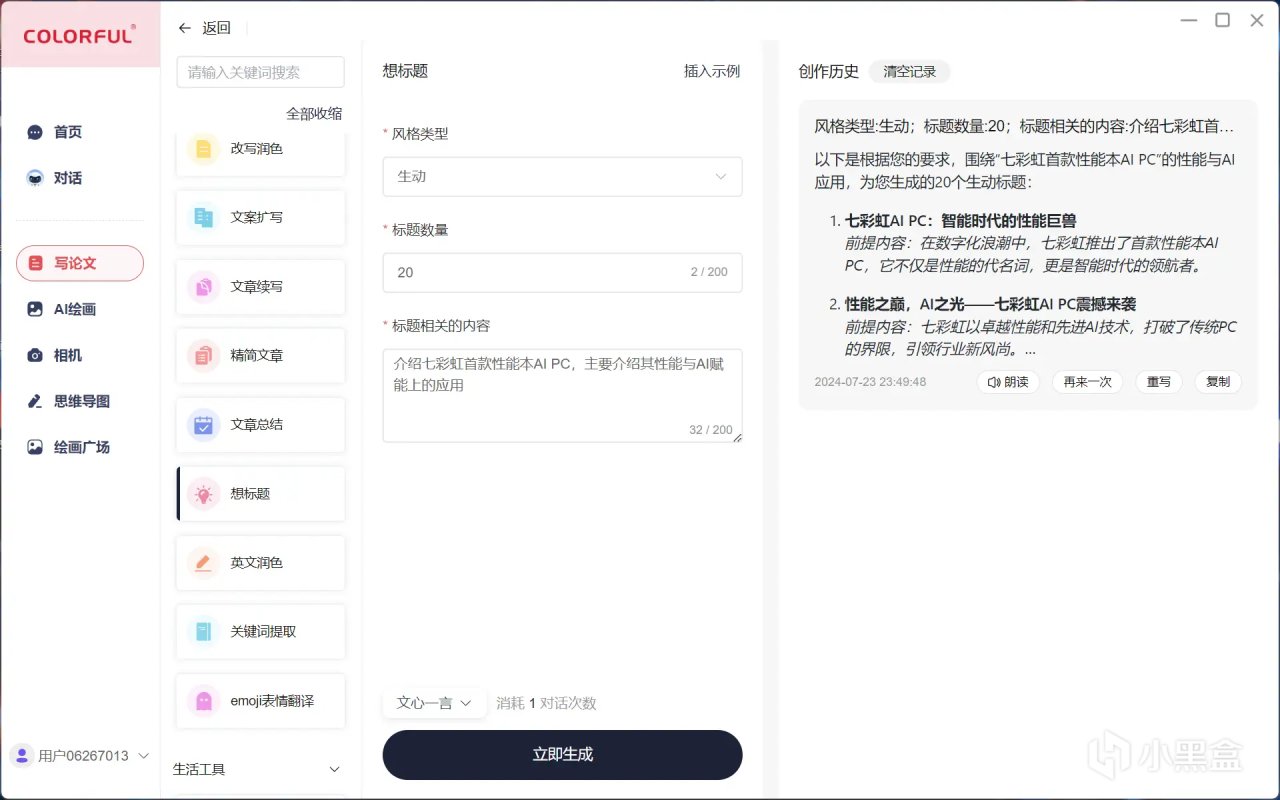Image resolution: width=1280 pixels, height=800 pixels.
Task: Click the timestamp 2024-07-23 23:49:48
Action: [870, 382]
